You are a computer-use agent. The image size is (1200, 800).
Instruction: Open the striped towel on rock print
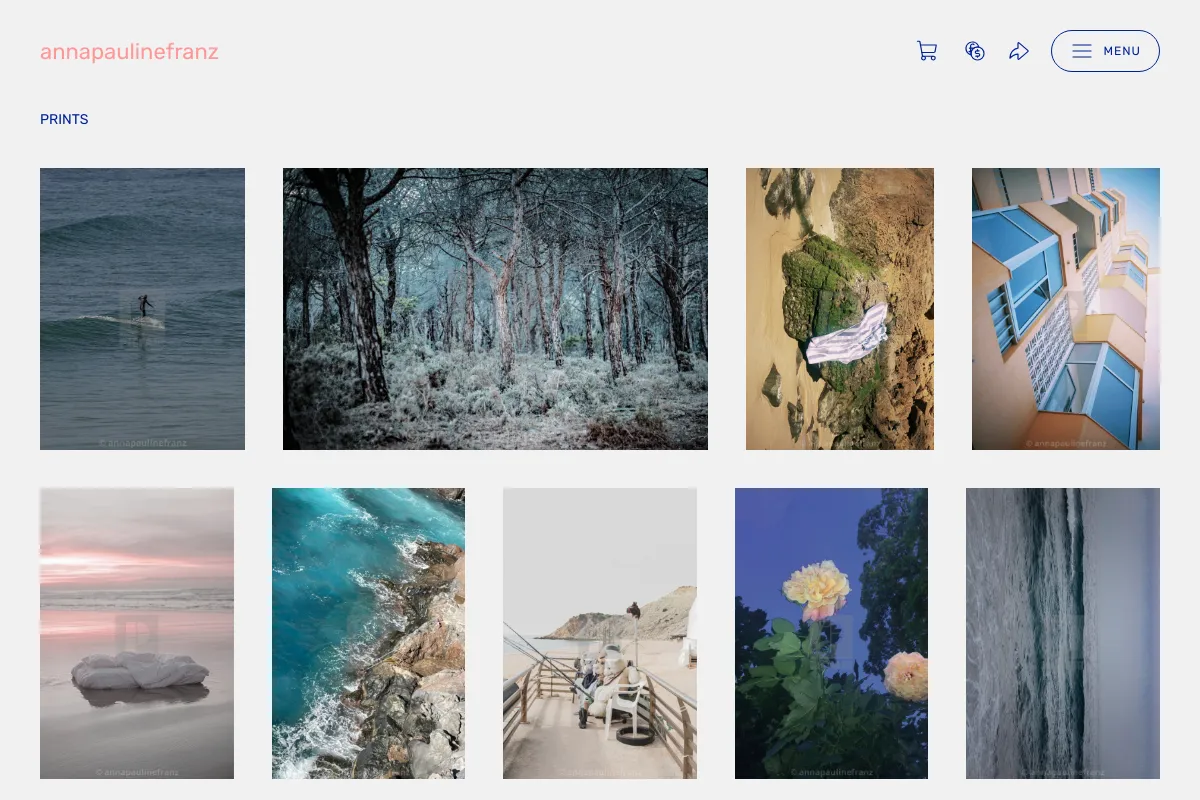pos(840,309)
